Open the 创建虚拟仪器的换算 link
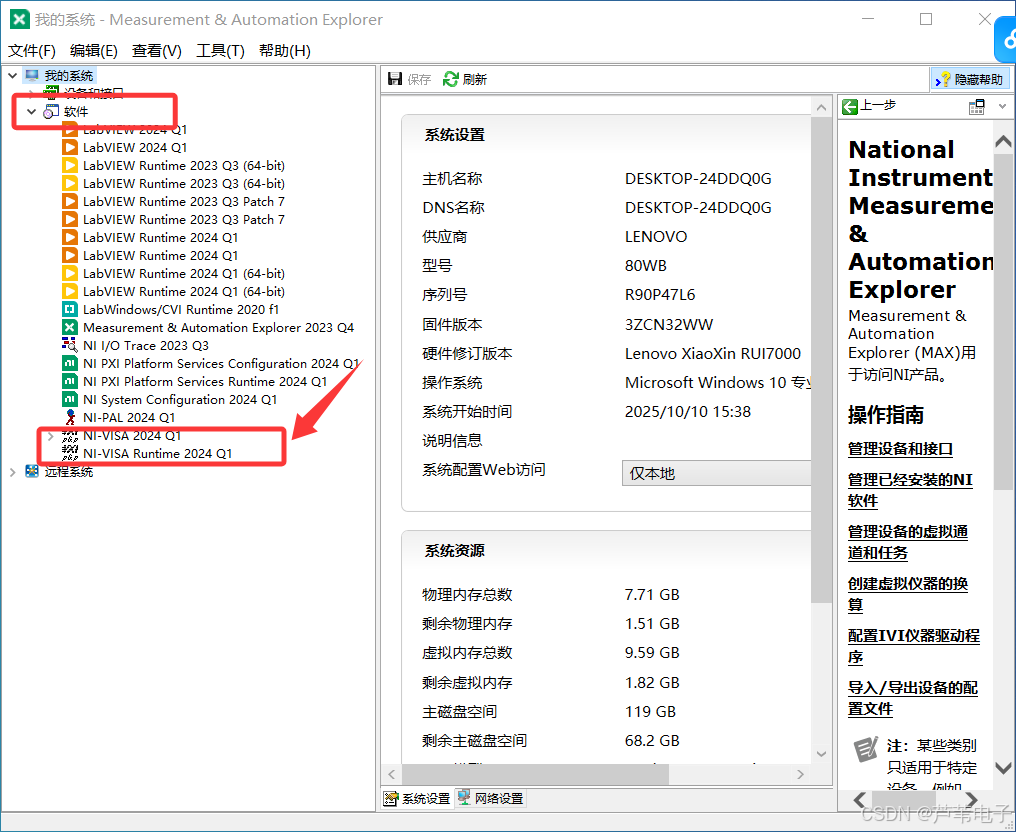 tap(908, 594)
